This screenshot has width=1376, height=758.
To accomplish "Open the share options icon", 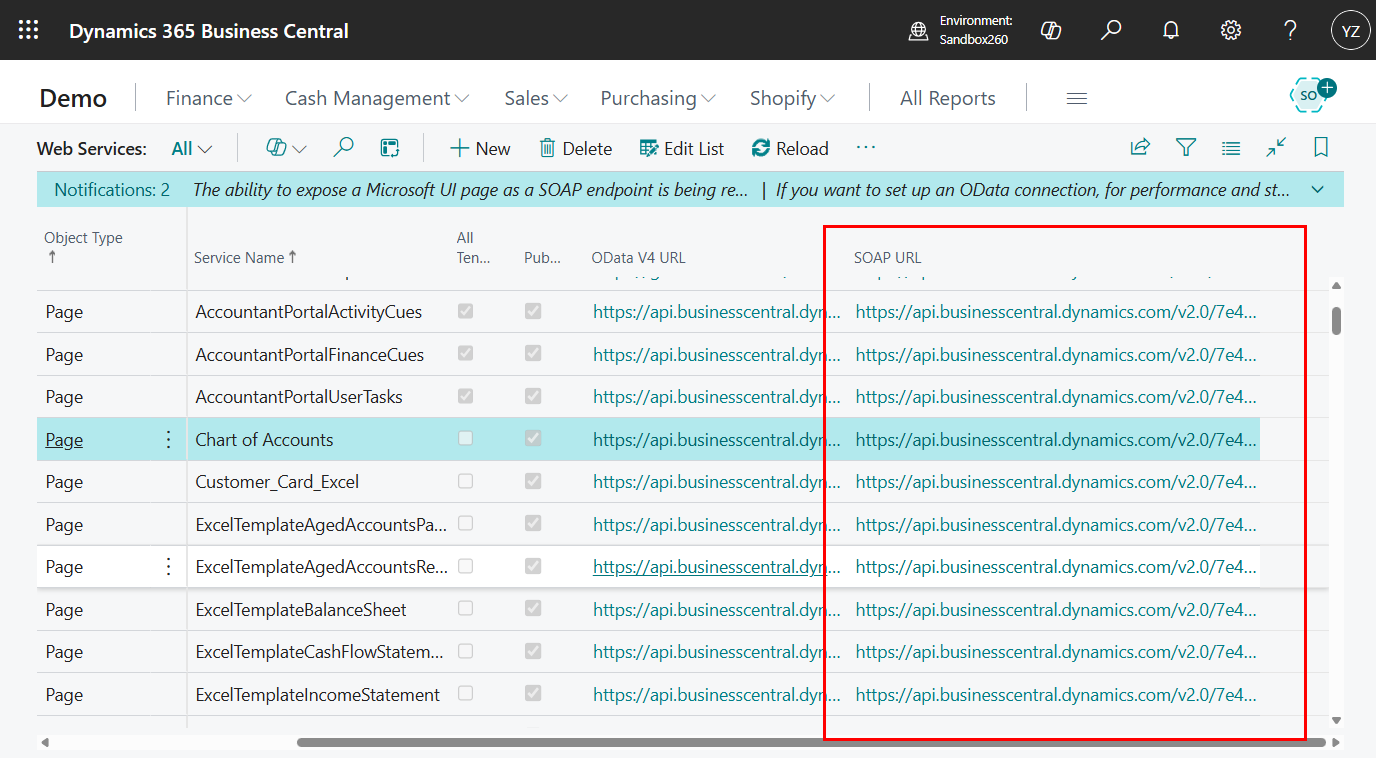I will coord(1140,147).
